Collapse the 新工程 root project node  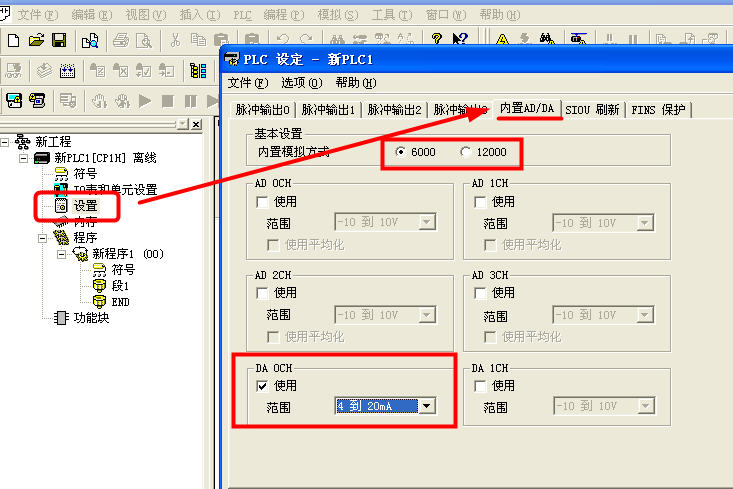point(7,142)
